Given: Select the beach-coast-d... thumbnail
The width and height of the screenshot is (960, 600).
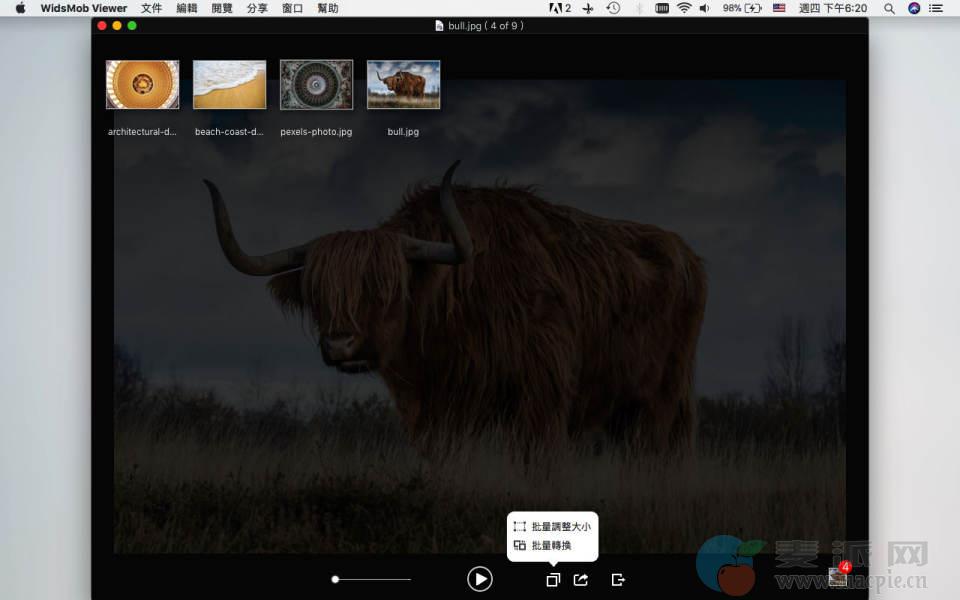Looking at the screenshot, I should click(229, 85).
